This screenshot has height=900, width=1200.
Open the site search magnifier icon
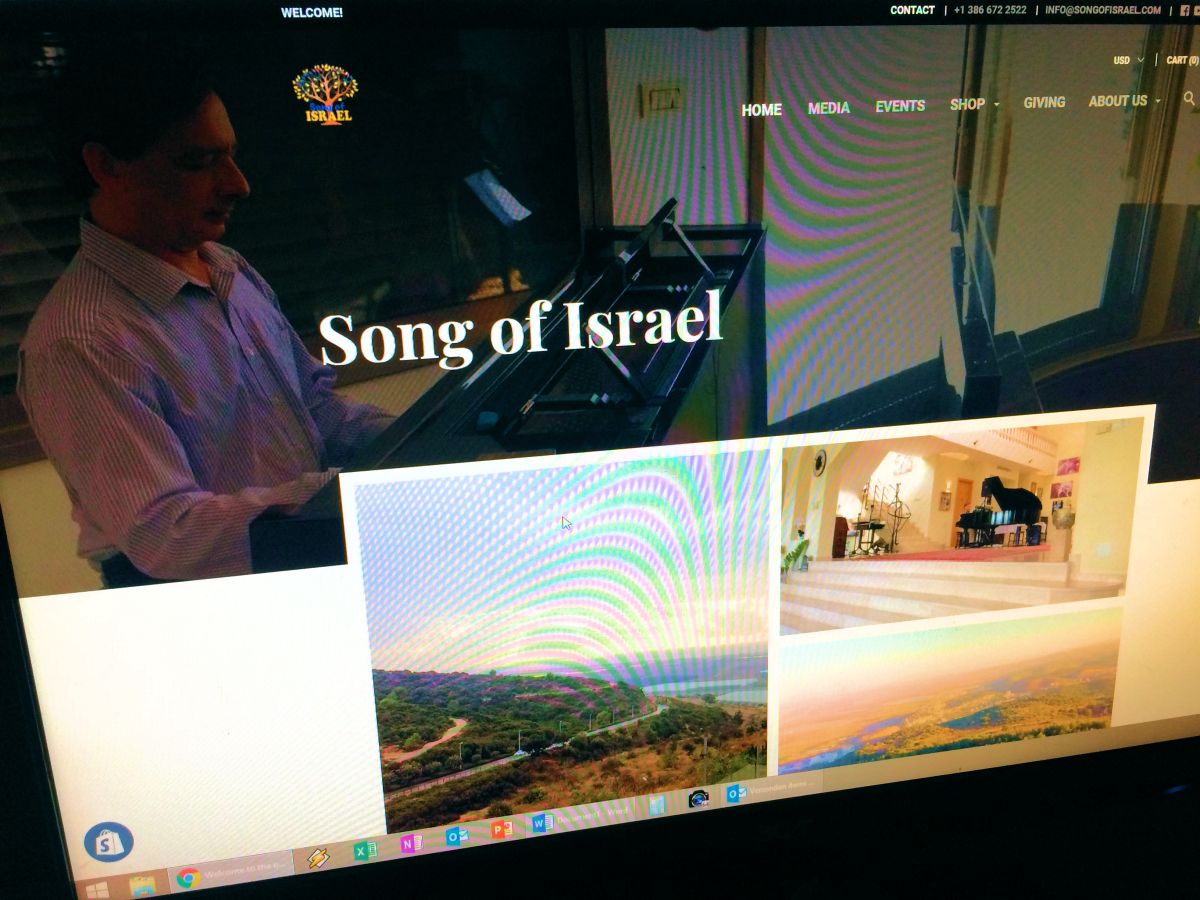coord(1188,98)
